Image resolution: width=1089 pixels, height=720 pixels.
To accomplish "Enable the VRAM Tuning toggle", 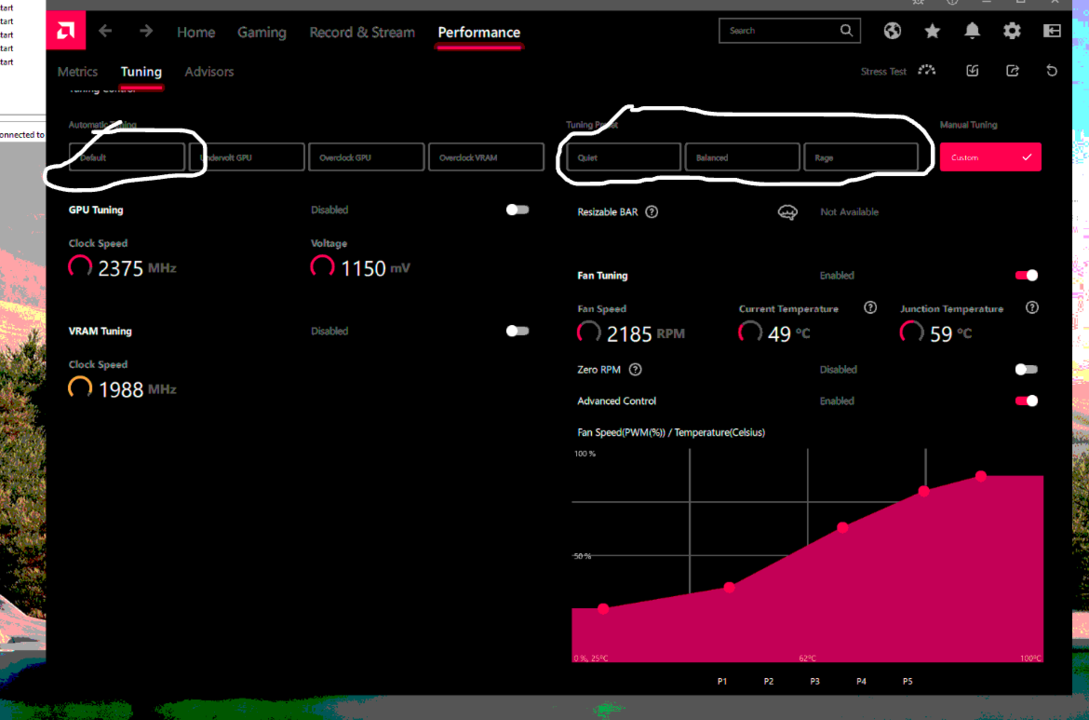I will pos(517,331).
